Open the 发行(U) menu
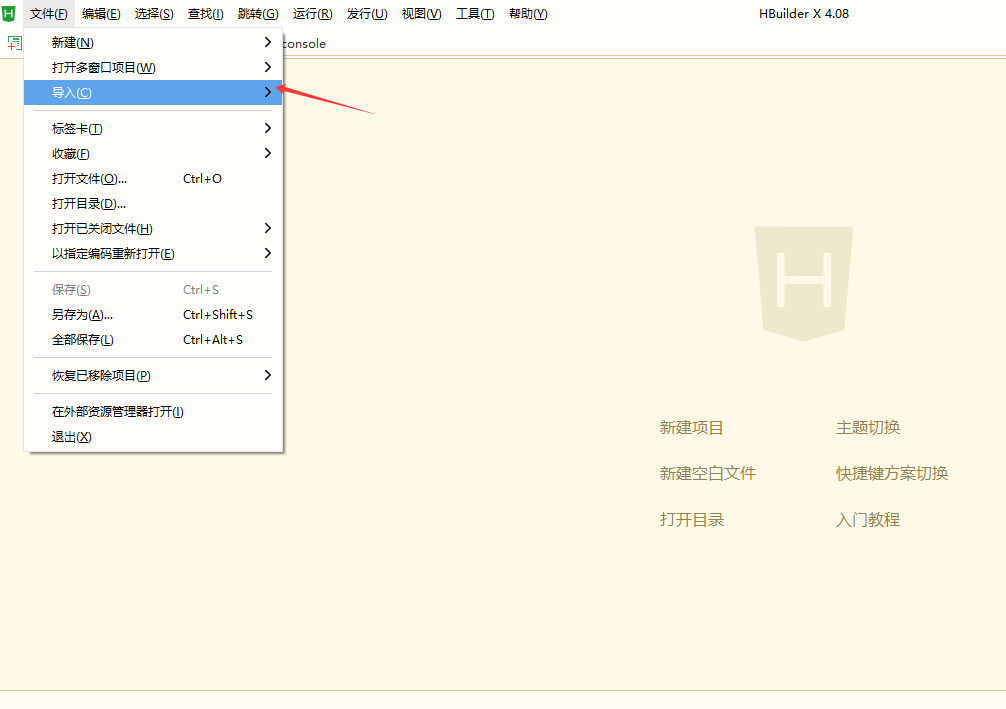The height and width of the screenshot is (709, 1006). coord(367,13)
